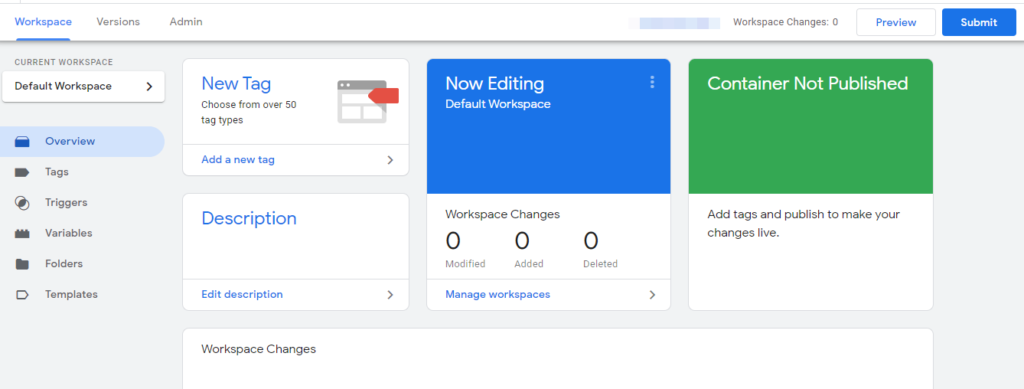Click the Edit description link
This screenshot has height=389, width=1024.
pyautogui.click(x=242, y=294)
